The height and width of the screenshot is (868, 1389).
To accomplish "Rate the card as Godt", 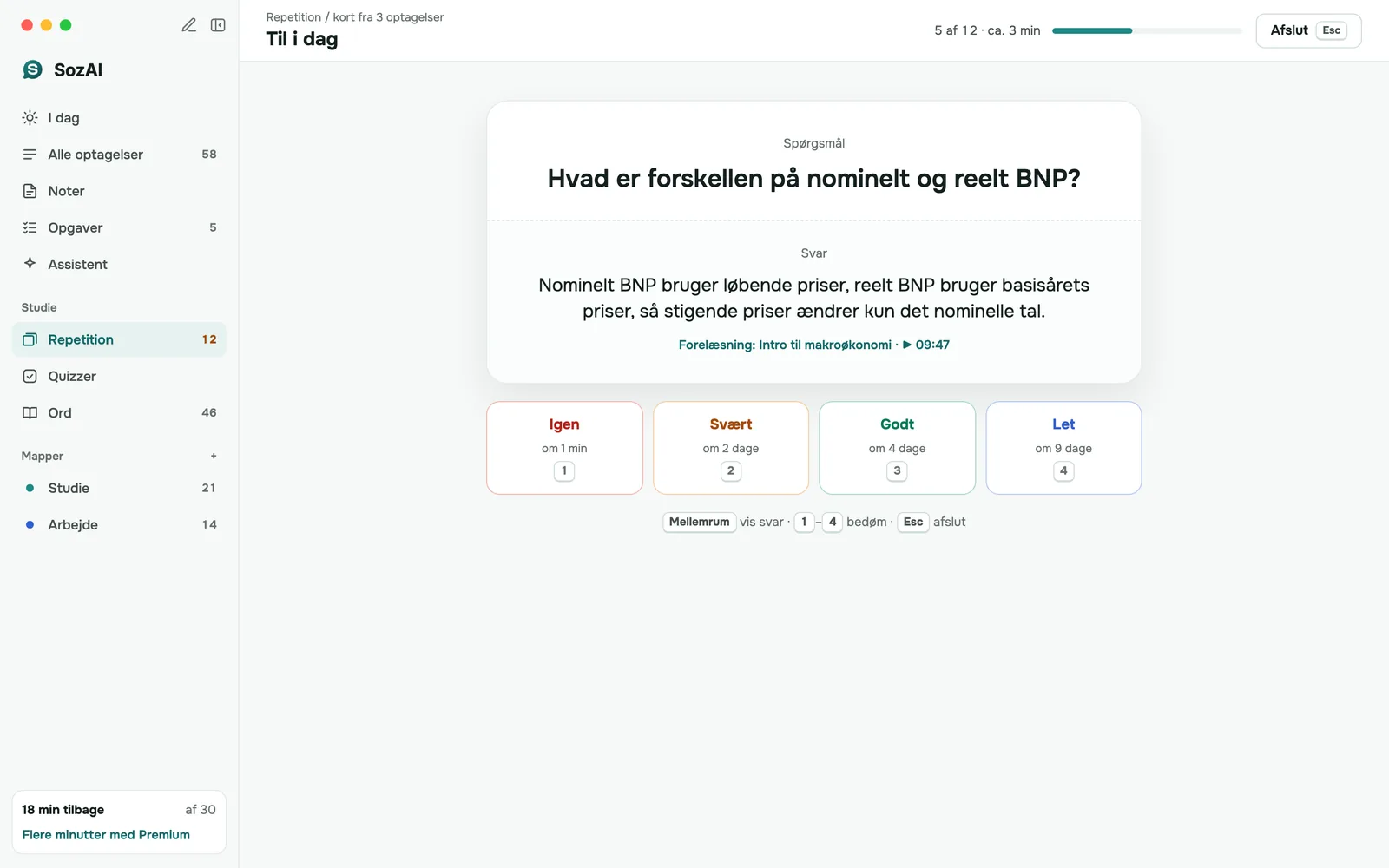I will click(897, 448).
